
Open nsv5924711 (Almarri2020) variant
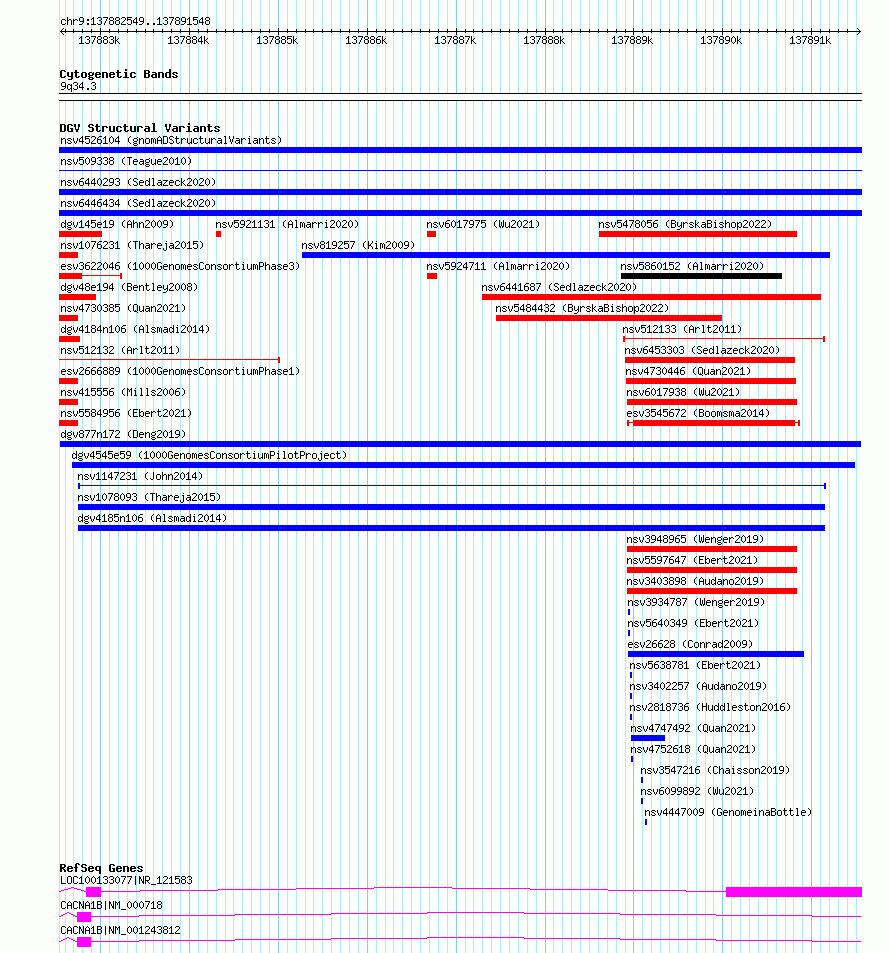tap(498, 266)
